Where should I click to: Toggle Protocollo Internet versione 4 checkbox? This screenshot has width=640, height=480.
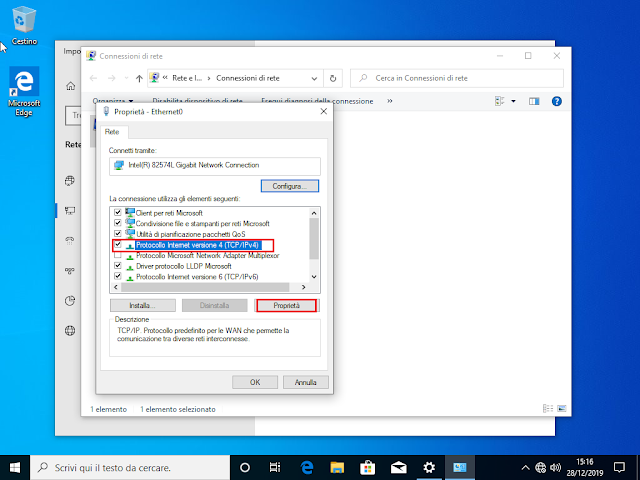click(118, 244)
